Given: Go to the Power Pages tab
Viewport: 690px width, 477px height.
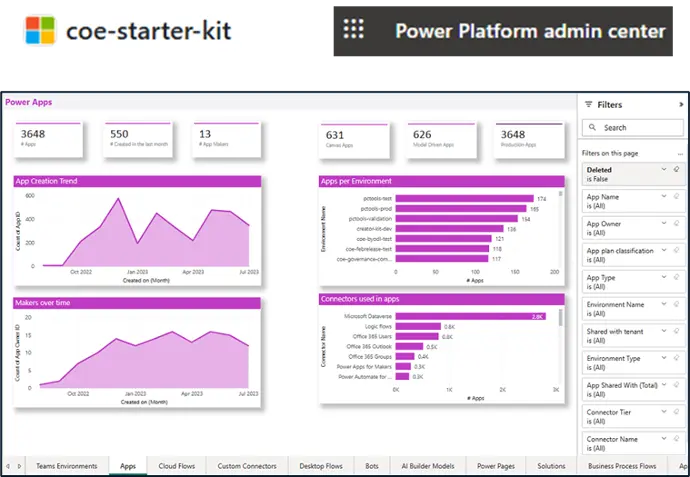Looking at the screenshot, I should [496, 466].
